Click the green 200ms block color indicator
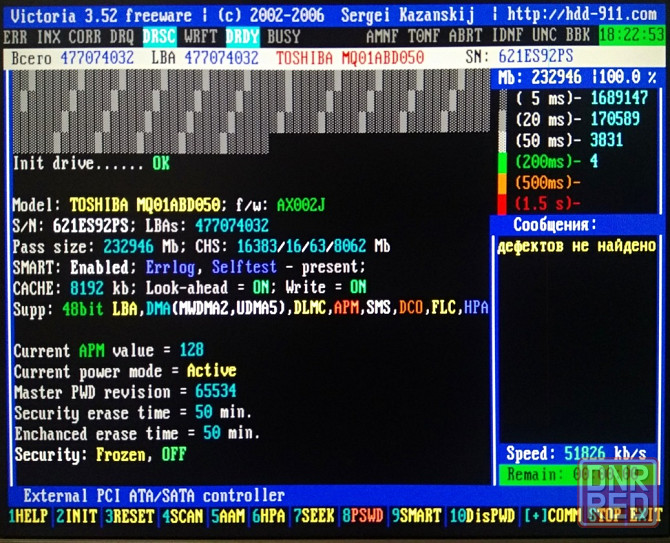Screen dimensions: 670x543 [x=503, y=161]
